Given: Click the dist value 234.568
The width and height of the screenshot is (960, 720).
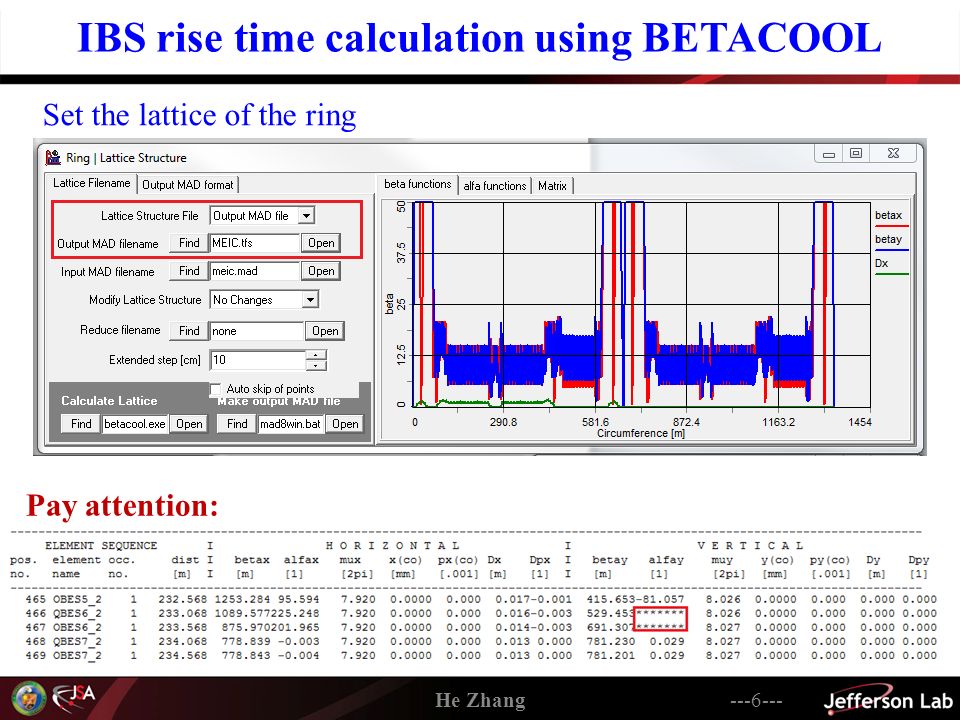Looking at the screenshot, I should pos(182,655).
